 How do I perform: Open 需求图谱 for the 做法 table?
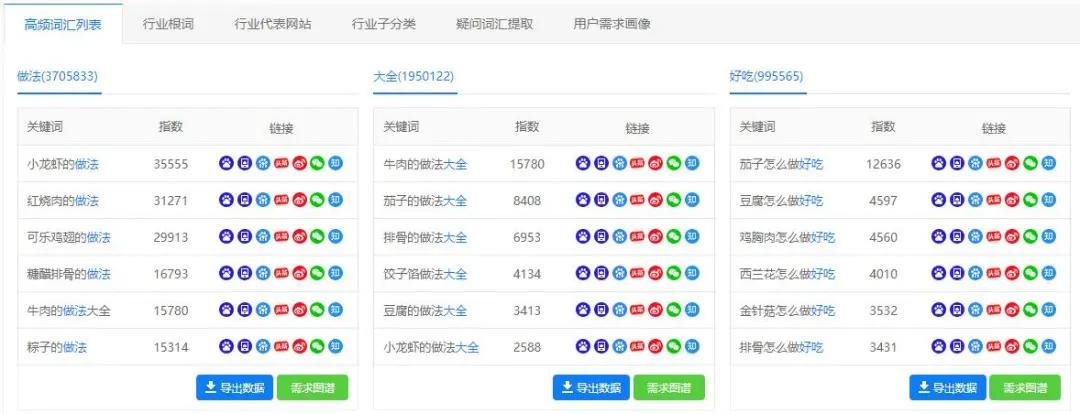point(313,387)
